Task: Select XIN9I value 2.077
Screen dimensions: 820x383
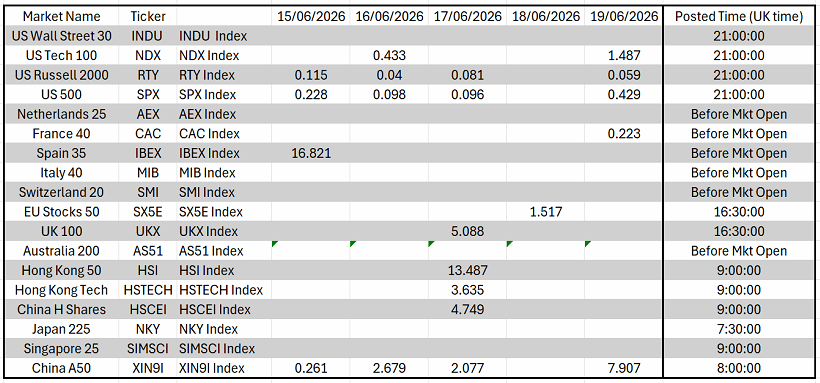Action: [468, 368]
